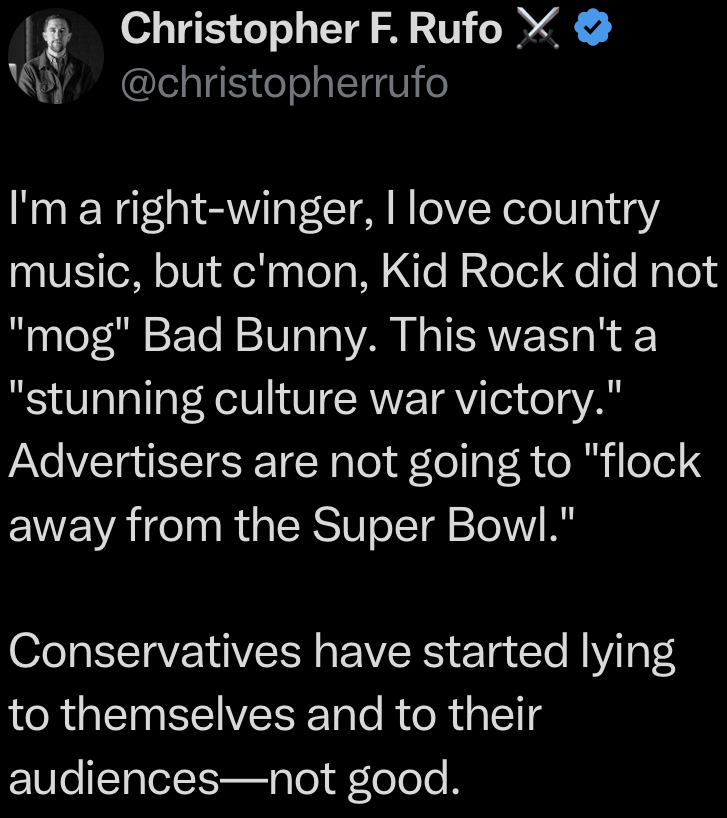Open the Christopher F. Rufo display name

click(x=311, y=30)
